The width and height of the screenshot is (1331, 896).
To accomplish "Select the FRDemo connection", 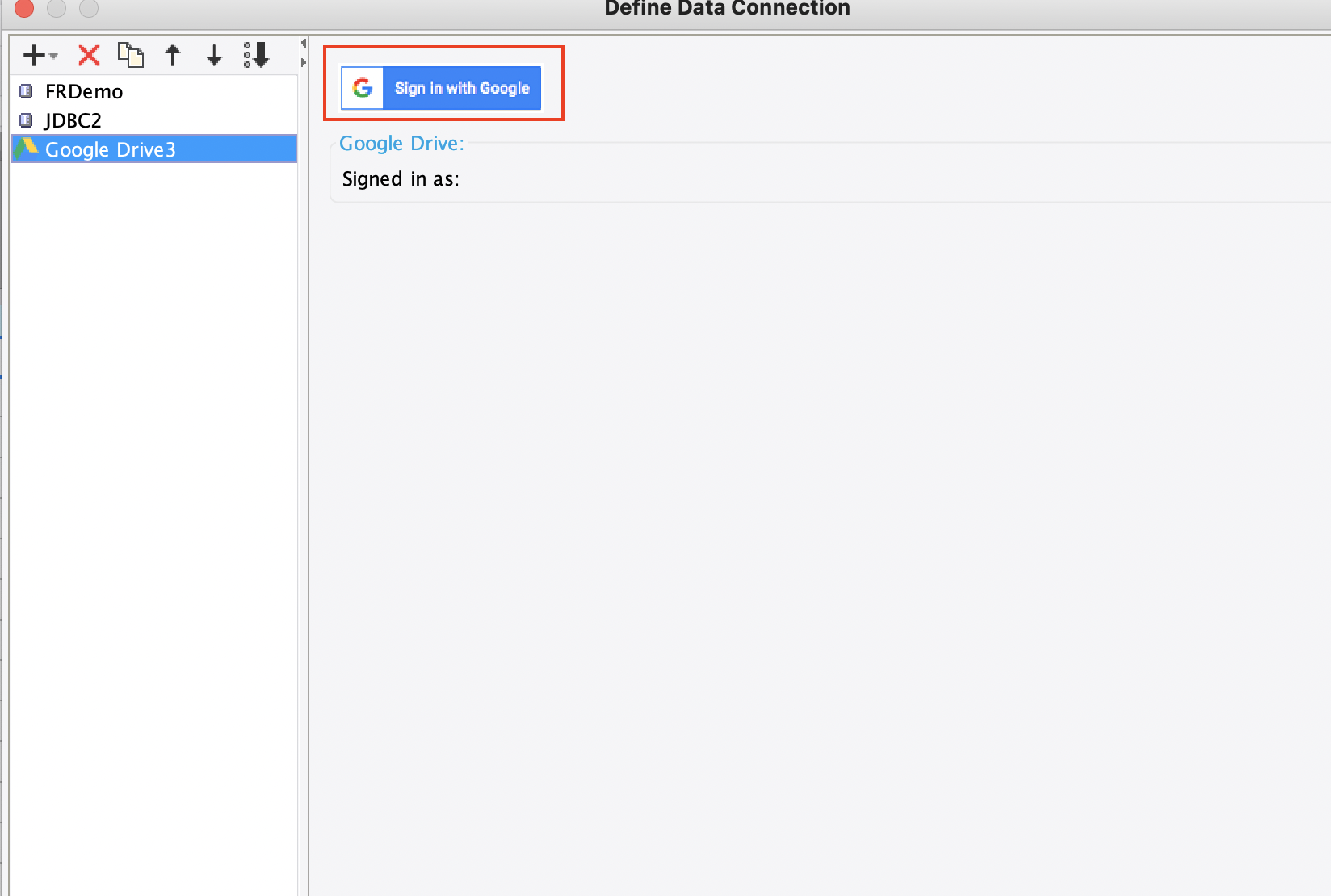I will [83, 90].
